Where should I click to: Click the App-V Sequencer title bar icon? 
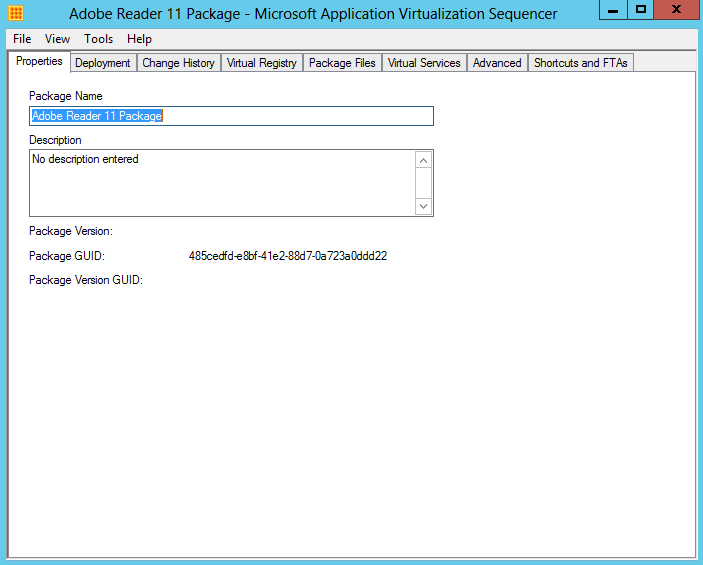point(16,13)
